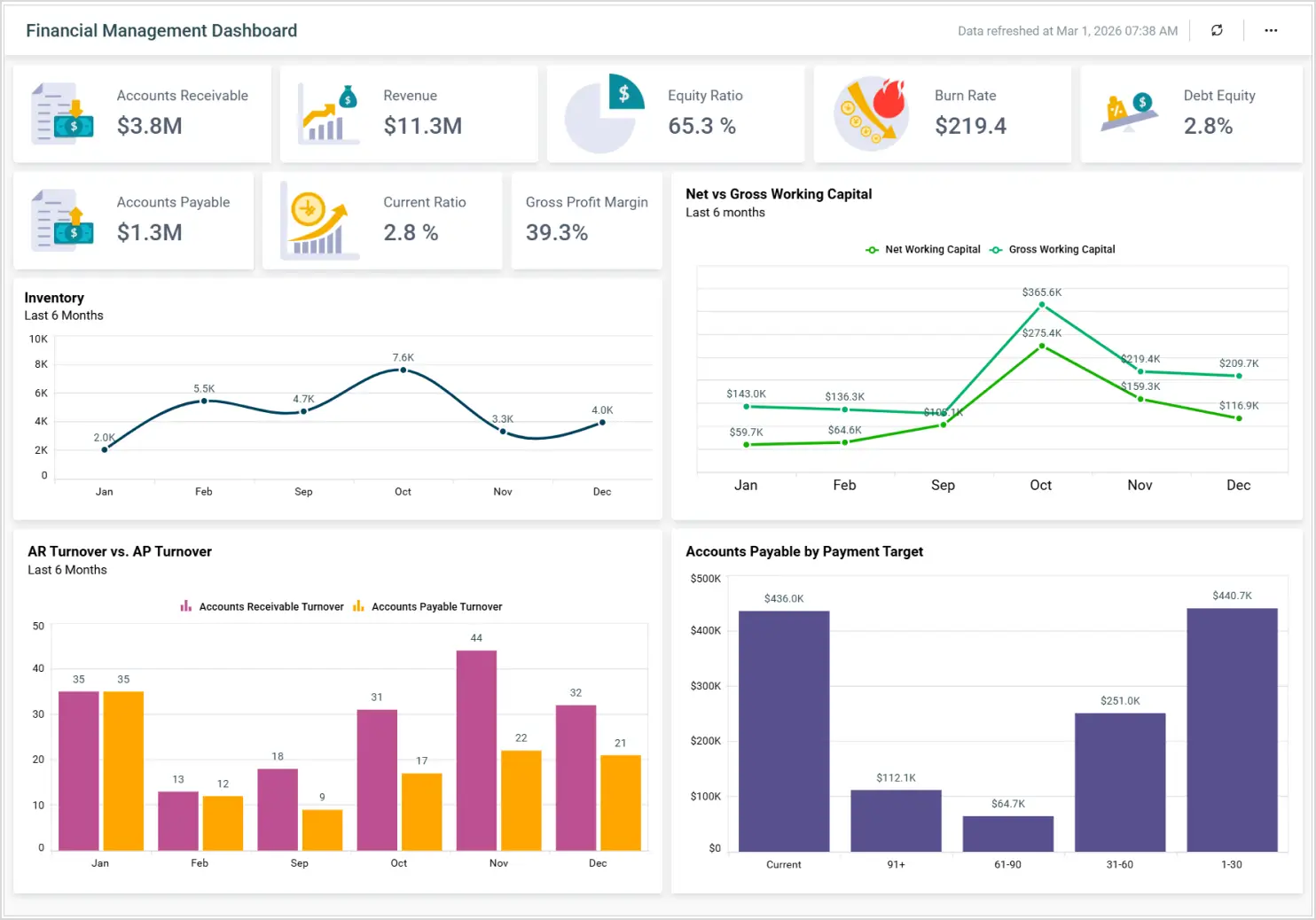The width and height of the screenshot is (1316, 920).
Task: Click the $59.7K Jan net capital point
Action: click(747, 444)
